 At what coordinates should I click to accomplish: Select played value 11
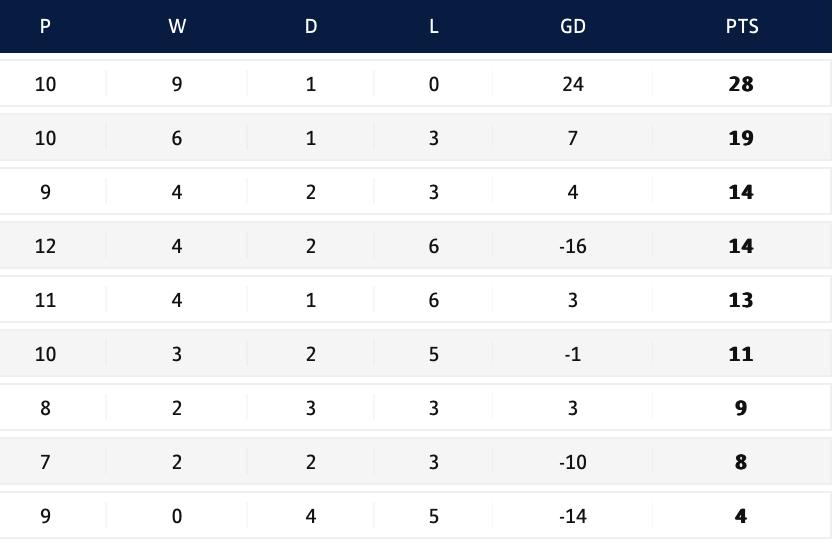point(45,300)
